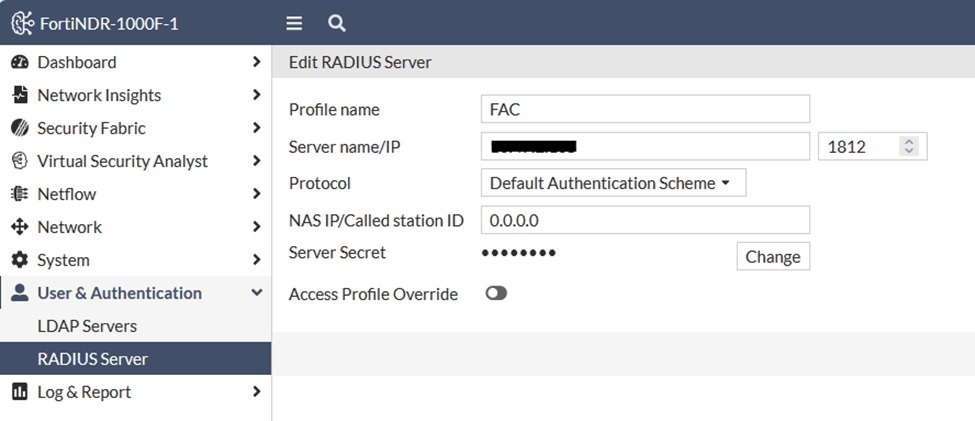Open the Virtual Security Analyst menu
Viewport: 975px width, 421px height.
[x=136, y=161]
